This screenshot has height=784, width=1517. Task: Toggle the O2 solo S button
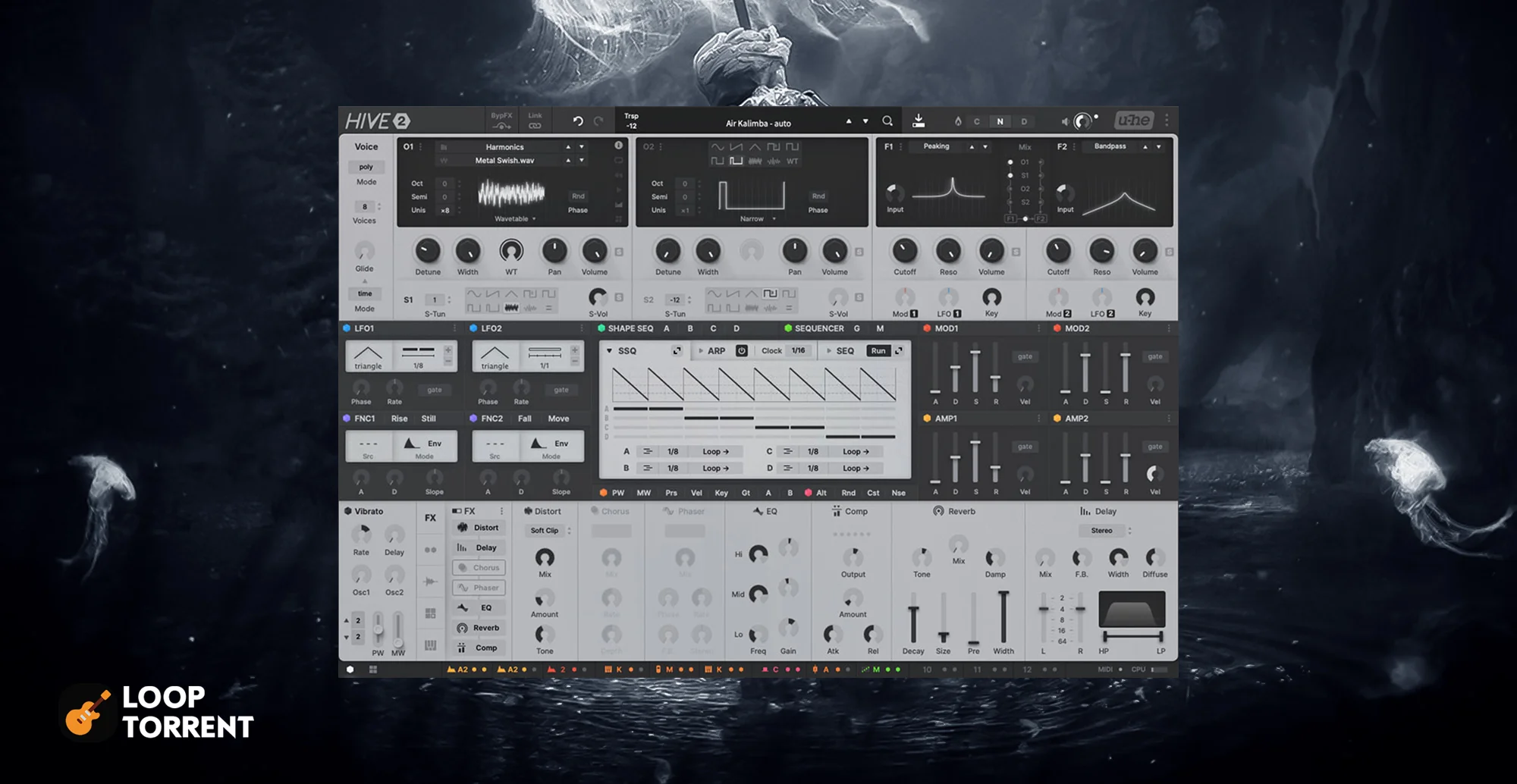[x=859, y=252]
